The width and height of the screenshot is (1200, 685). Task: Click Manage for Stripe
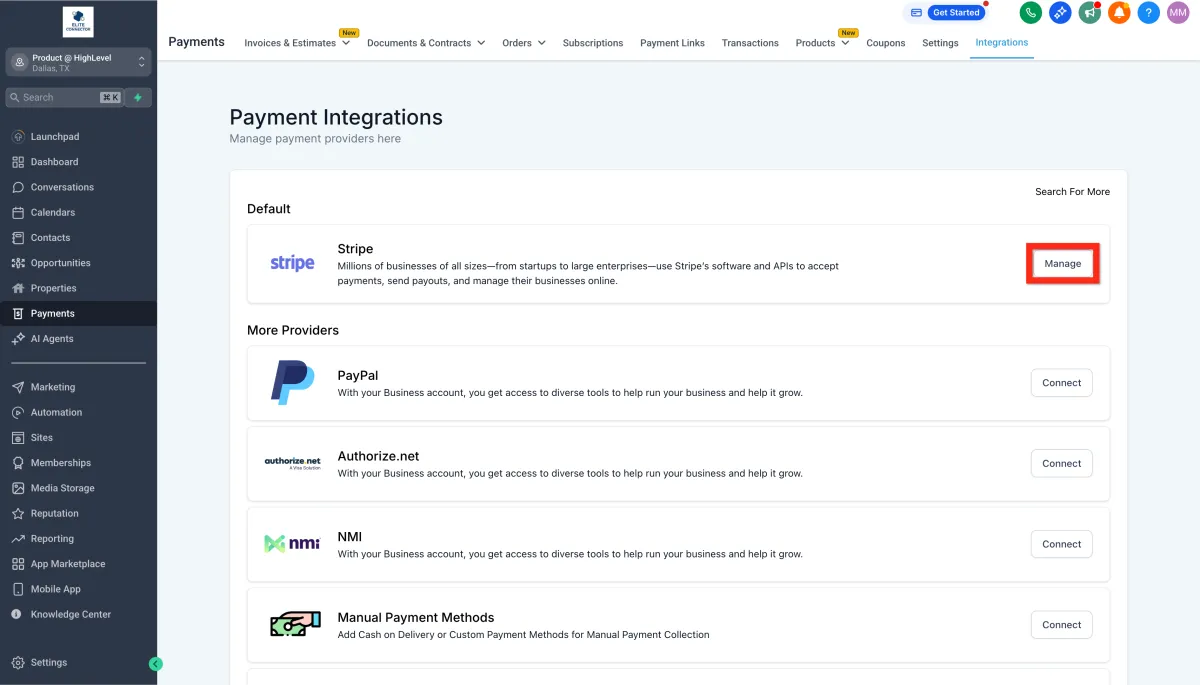[x=1062, y=264]
